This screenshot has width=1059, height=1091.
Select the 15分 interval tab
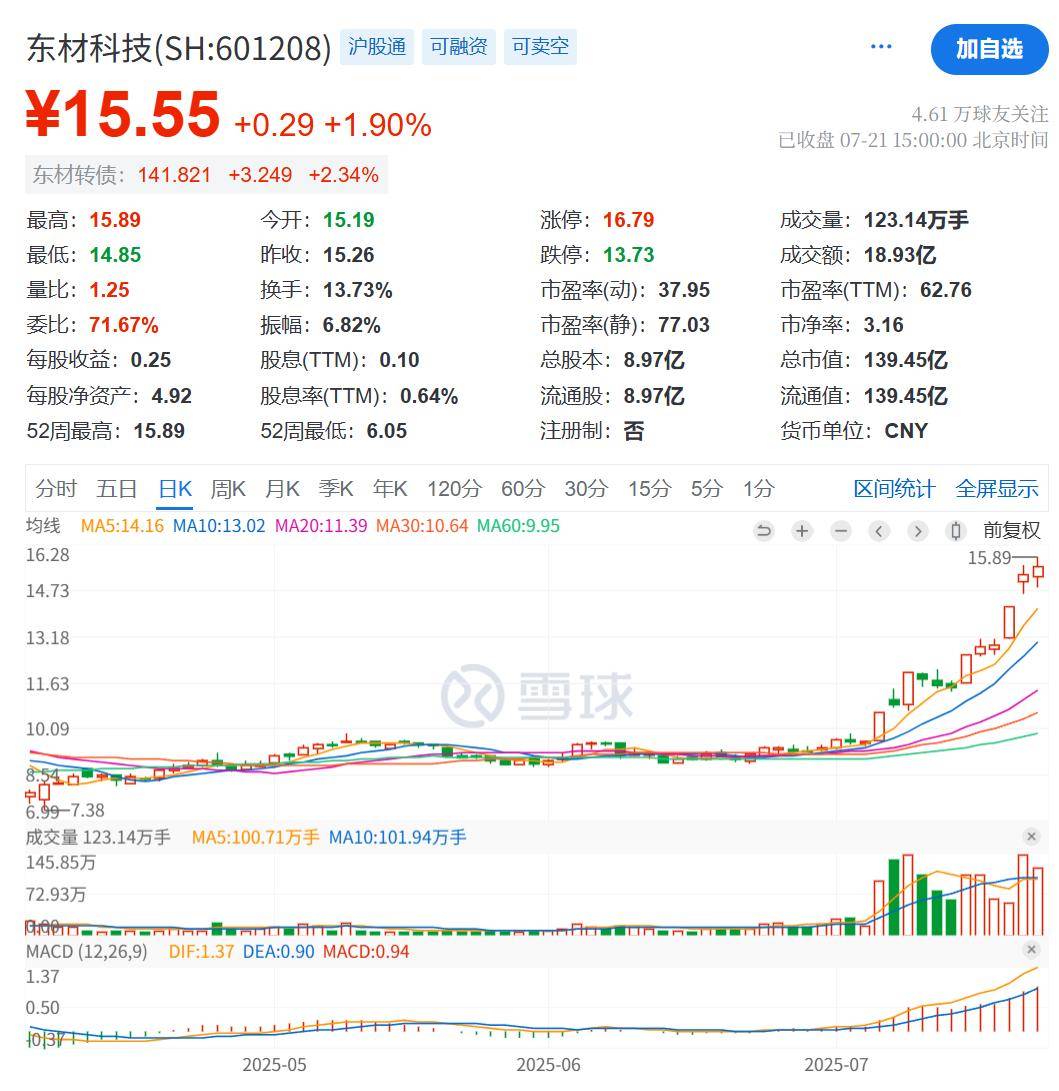649,488
